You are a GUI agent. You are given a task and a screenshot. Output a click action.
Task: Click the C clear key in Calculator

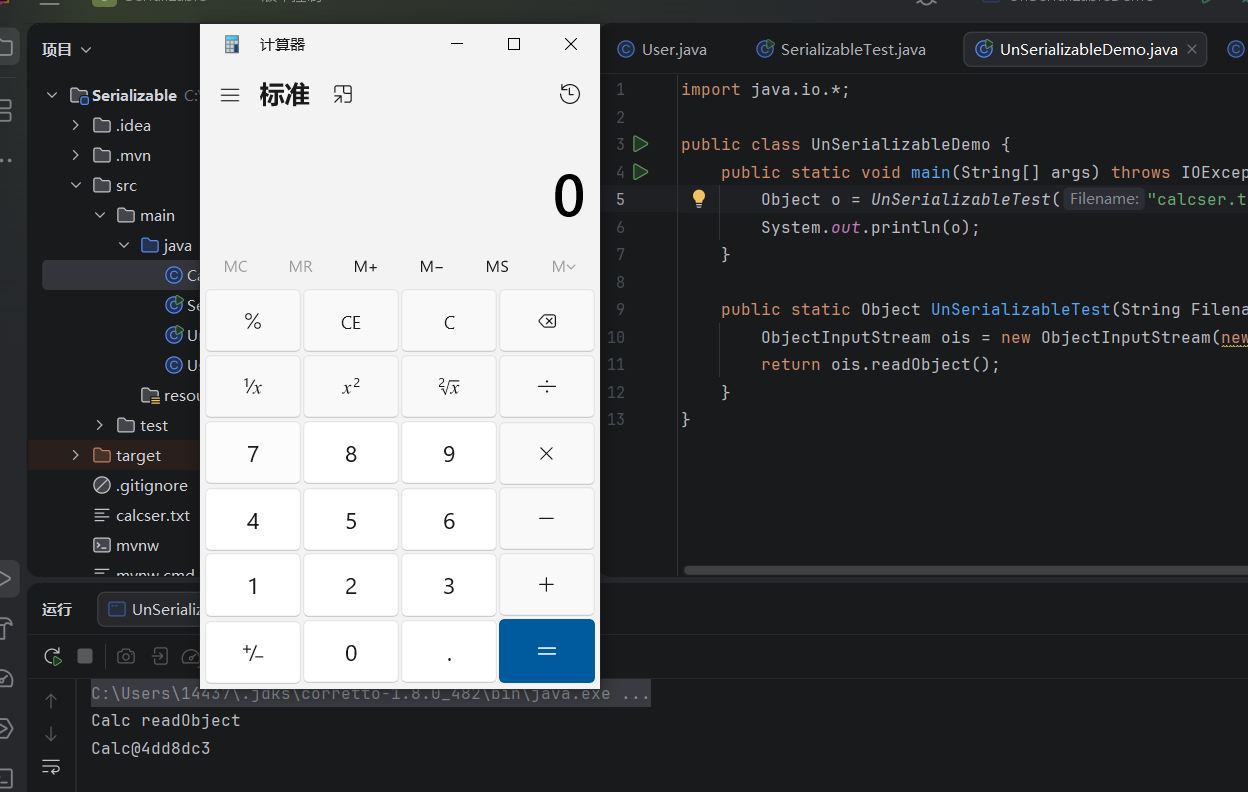pos(449,322)
